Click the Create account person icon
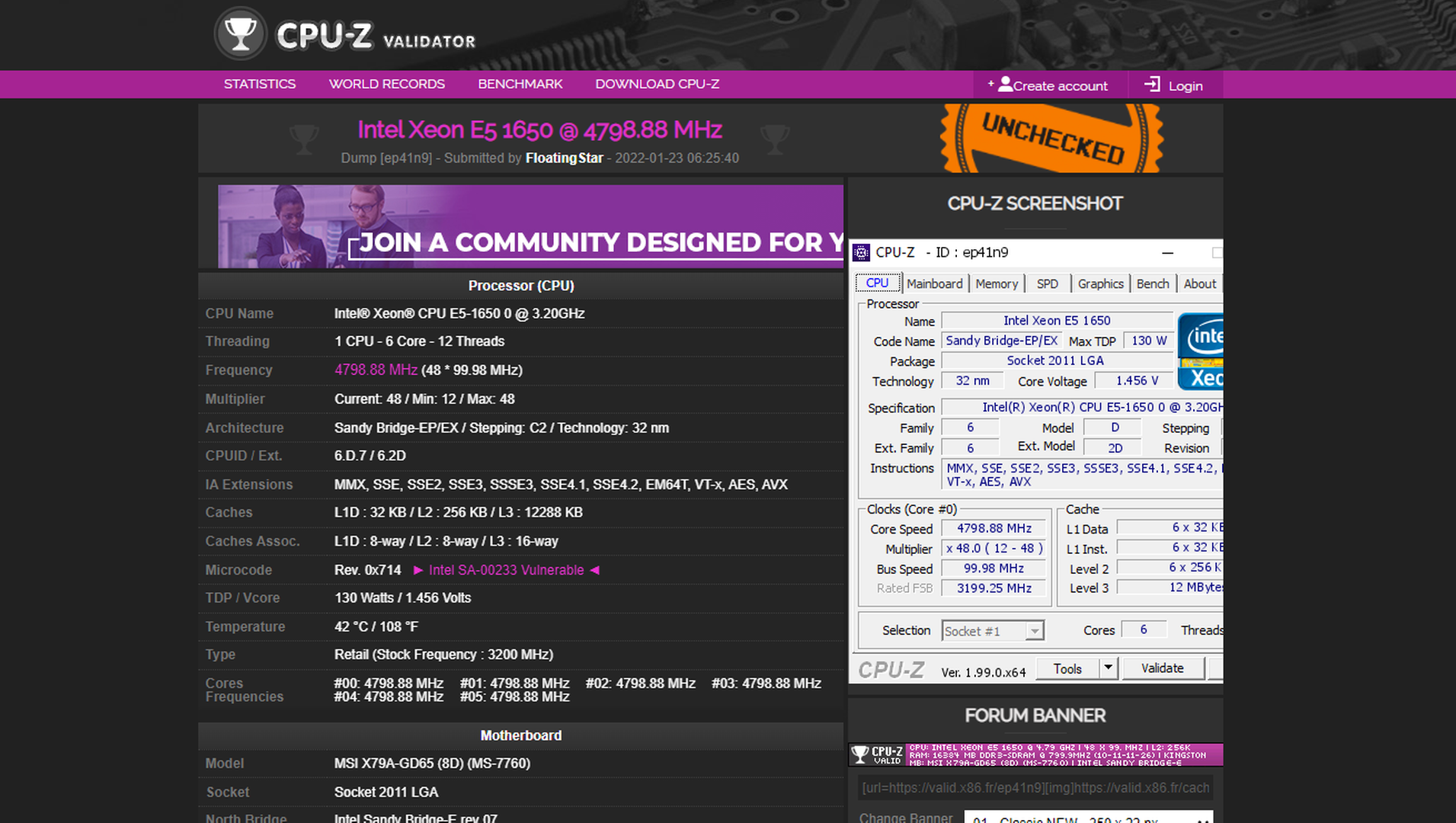 coord(1005,84)
